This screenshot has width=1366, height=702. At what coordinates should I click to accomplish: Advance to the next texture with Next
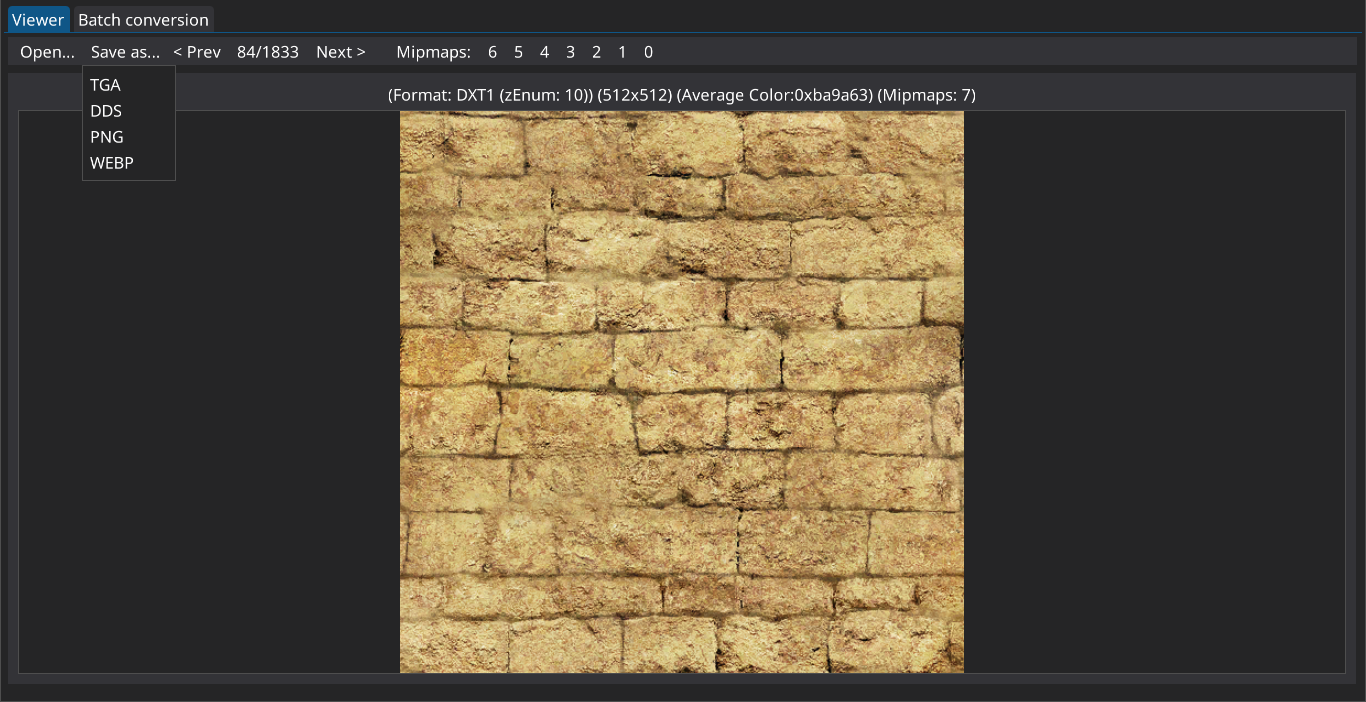tap(340, 52)
